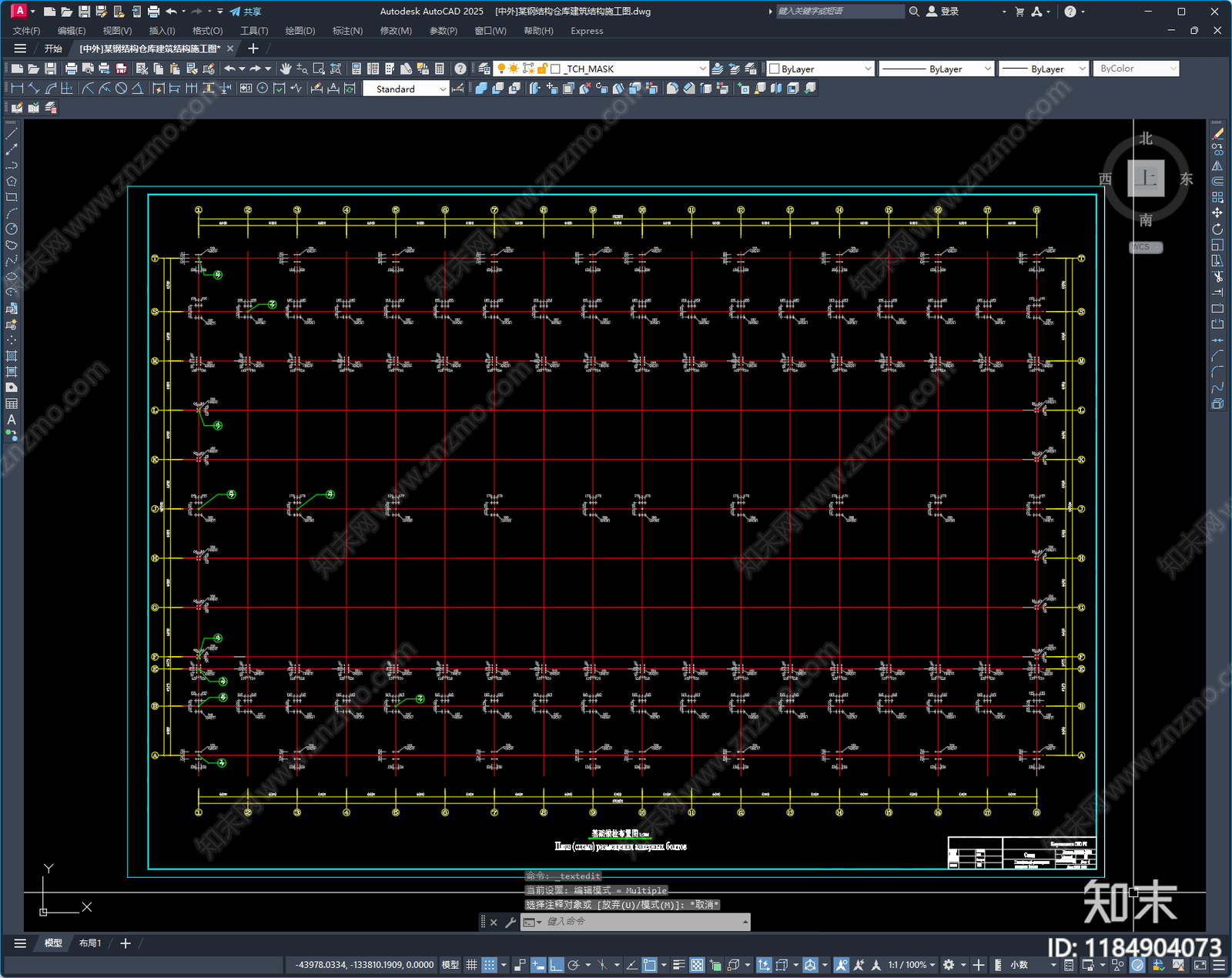
Task: Toggle ortho mode in status bar
Action: pos(556,965)
